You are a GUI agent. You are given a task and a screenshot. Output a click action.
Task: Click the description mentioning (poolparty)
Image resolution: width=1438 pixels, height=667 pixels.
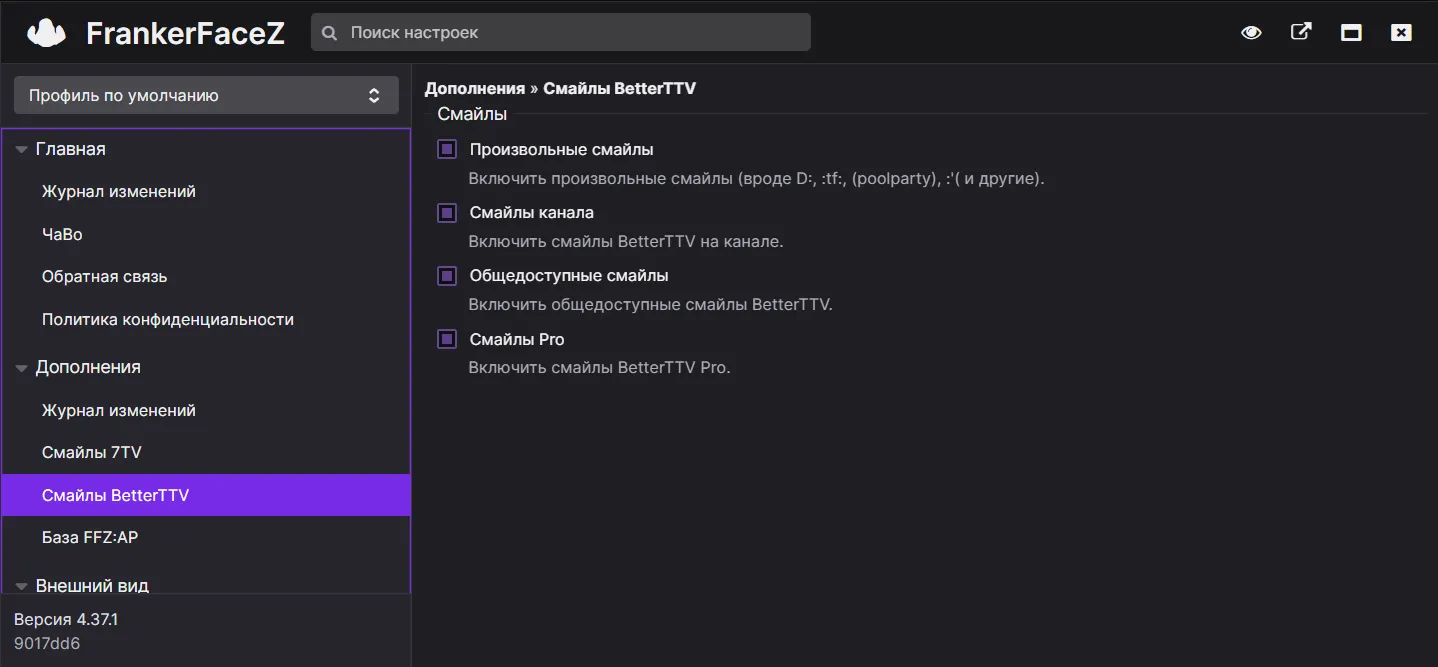(757, 180)
